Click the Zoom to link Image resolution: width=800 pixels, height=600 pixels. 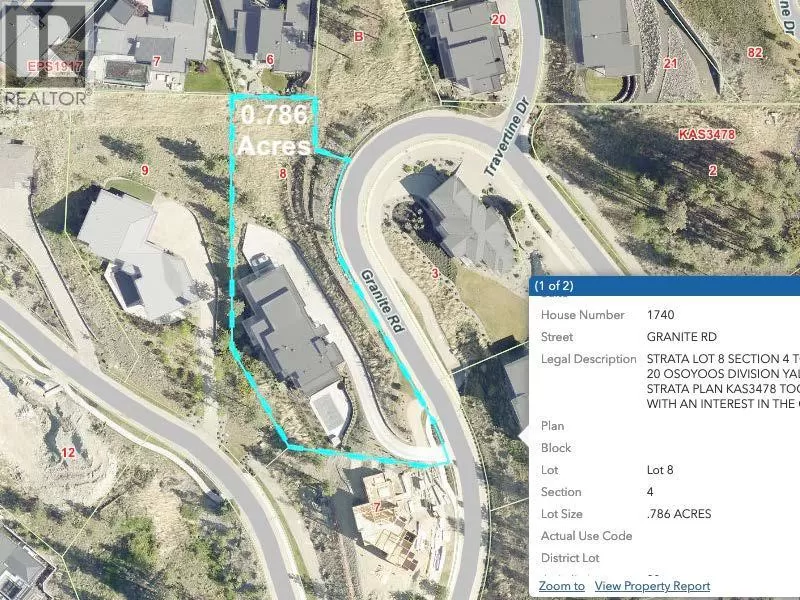pyautogui.click(x=562, y=586)
